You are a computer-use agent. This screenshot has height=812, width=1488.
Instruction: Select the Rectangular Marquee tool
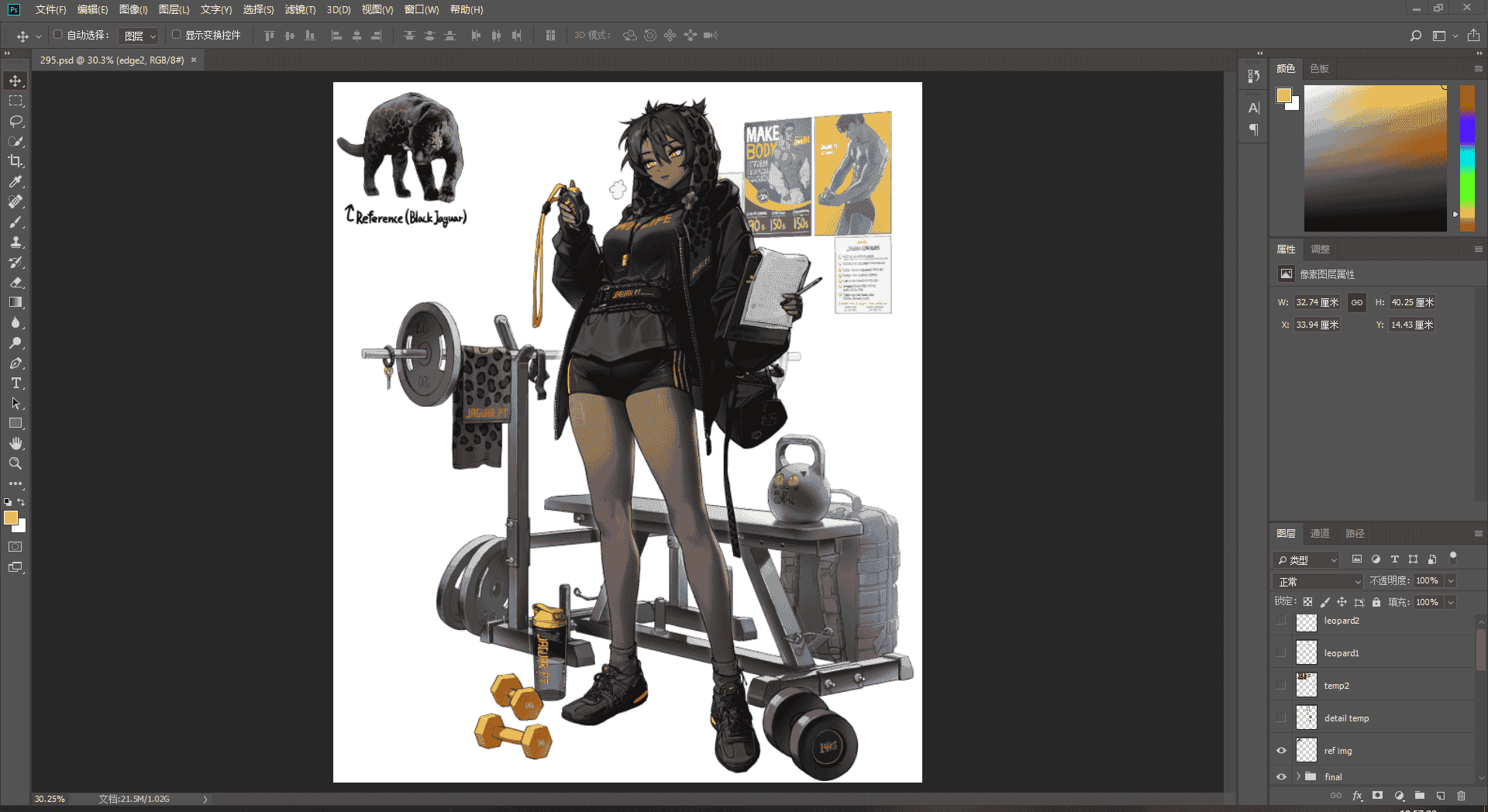[15, 101]
